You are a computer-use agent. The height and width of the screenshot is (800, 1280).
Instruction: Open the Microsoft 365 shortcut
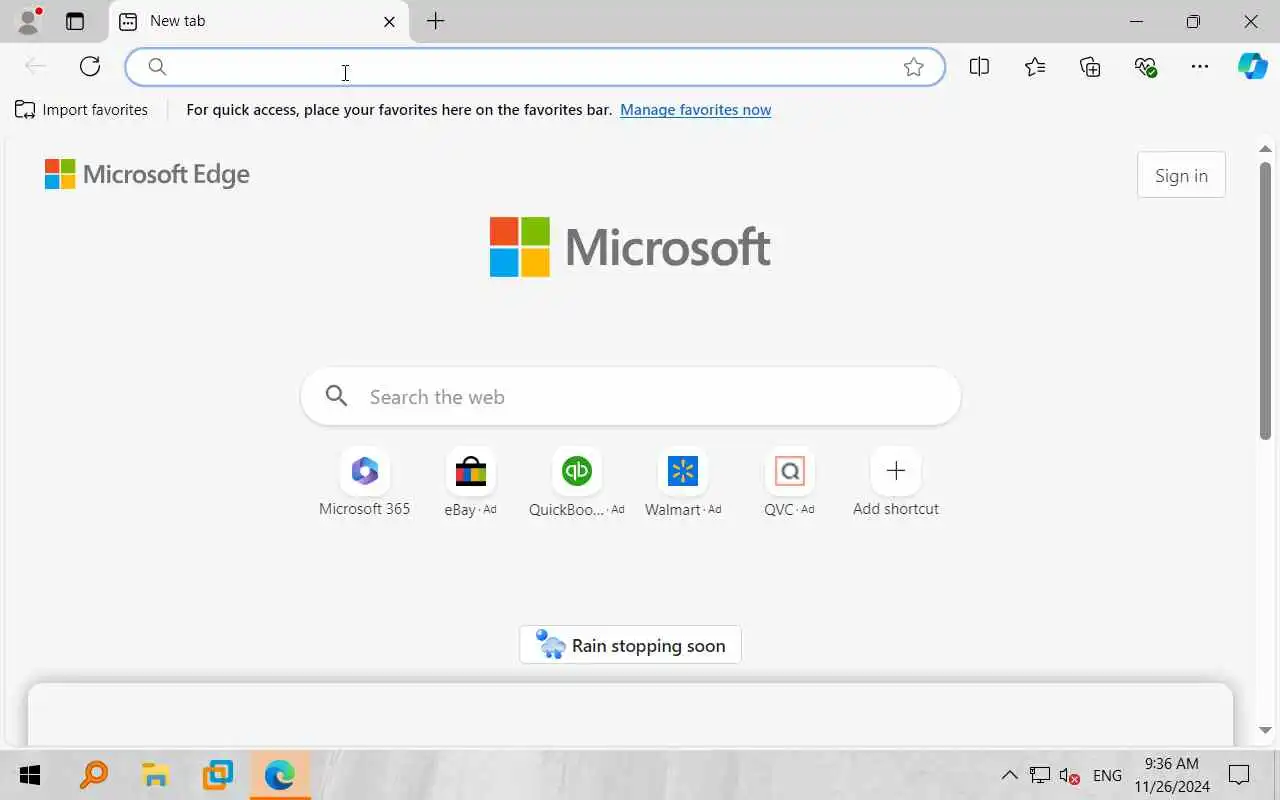point(365,482)
